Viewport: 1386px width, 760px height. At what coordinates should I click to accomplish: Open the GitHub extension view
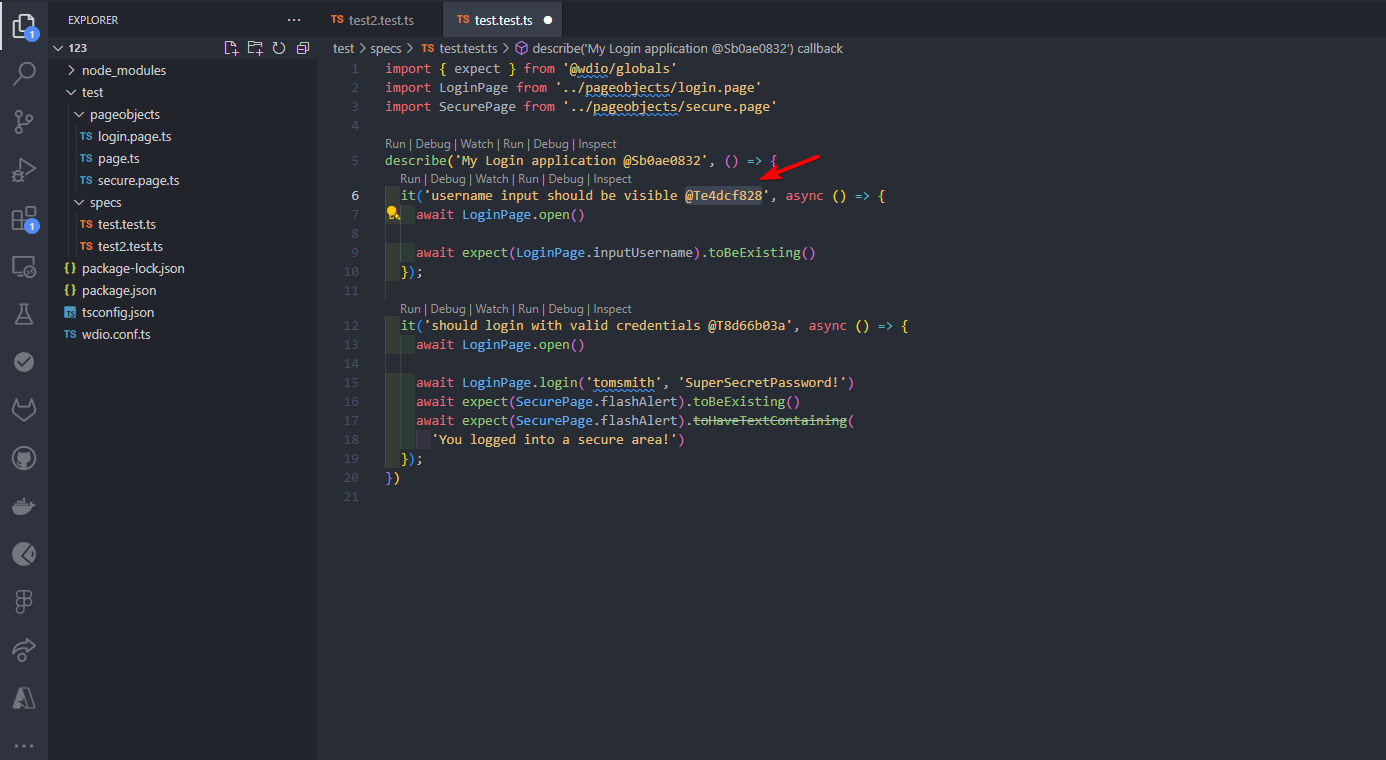(24, 458)
